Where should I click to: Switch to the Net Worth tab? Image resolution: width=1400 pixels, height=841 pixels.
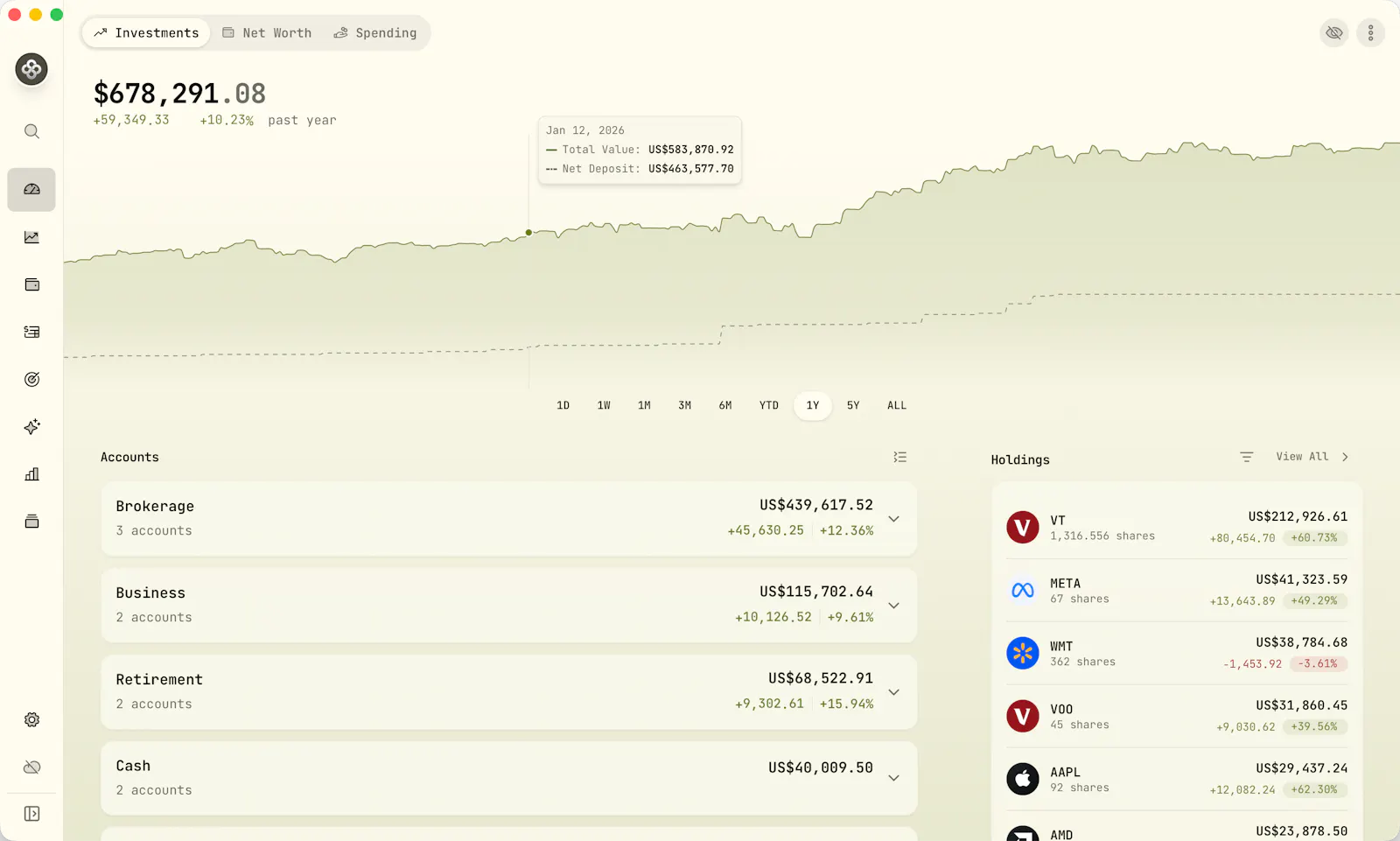[267, 33]
